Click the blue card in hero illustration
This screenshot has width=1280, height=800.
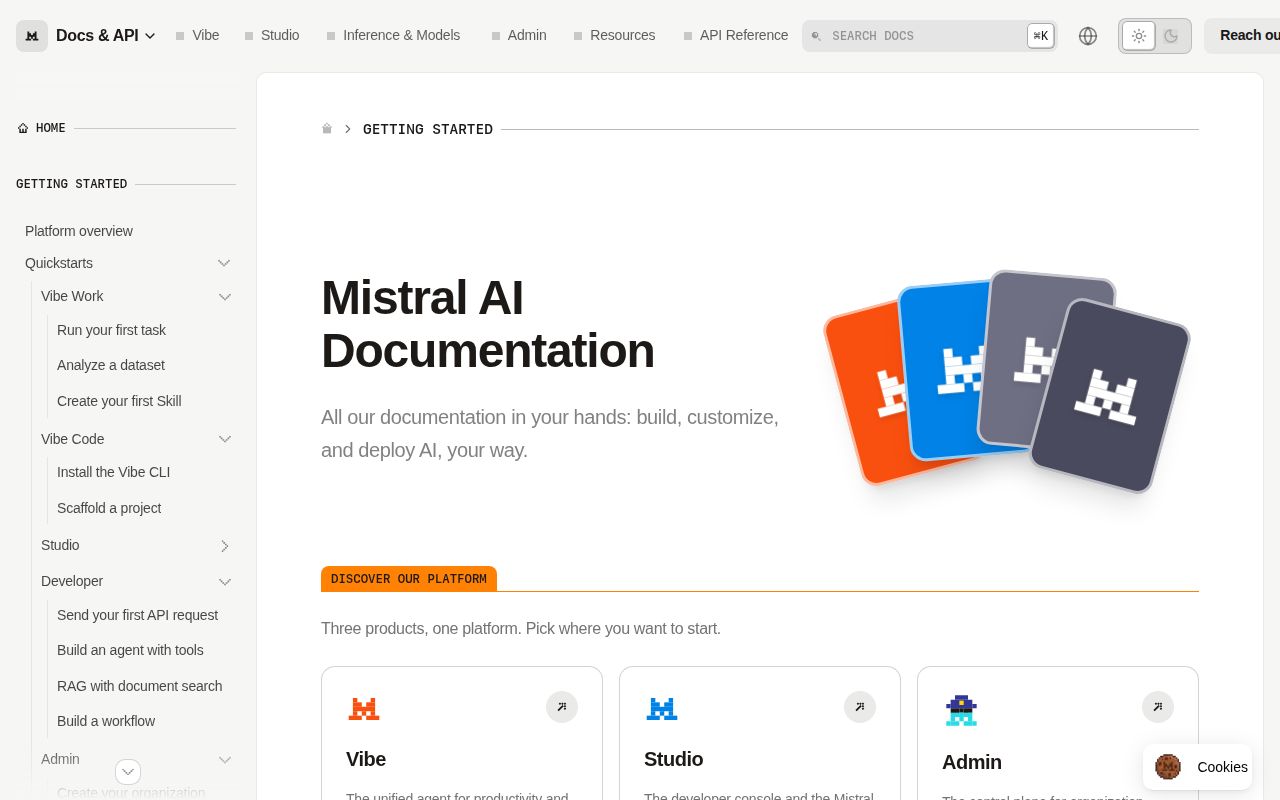[940, 370]
